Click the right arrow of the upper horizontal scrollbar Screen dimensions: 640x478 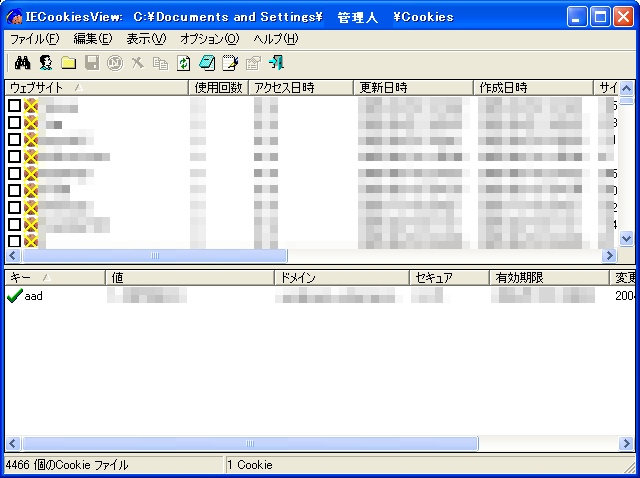click(x=610, y=256)
